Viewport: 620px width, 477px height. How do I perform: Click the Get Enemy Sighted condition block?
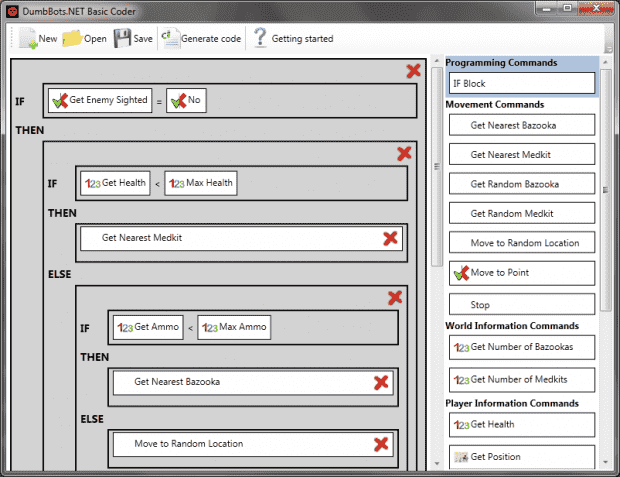point(100,100)
